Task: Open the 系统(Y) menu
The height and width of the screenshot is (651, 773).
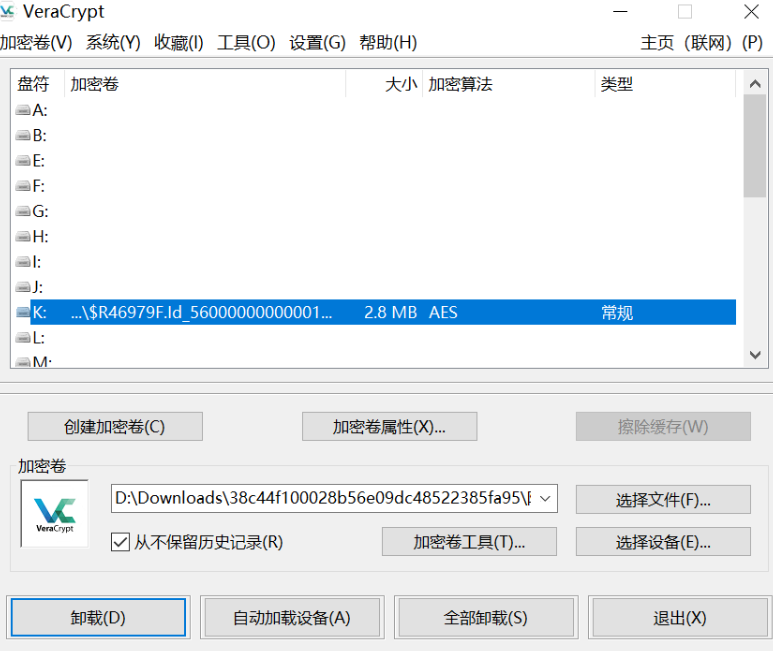Action: [113, 43]
